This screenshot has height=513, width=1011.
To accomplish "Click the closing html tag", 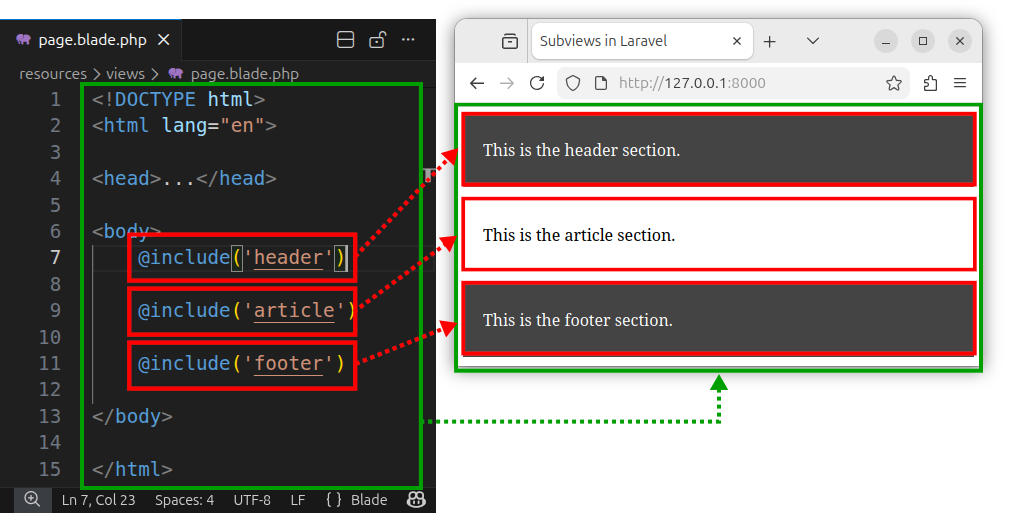I will [132, 469].
